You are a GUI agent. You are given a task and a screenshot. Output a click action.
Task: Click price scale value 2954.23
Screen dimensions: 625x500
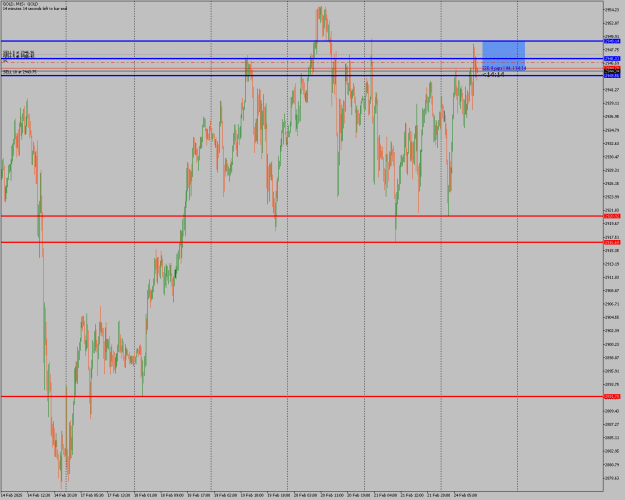click(x=612, y=10)
